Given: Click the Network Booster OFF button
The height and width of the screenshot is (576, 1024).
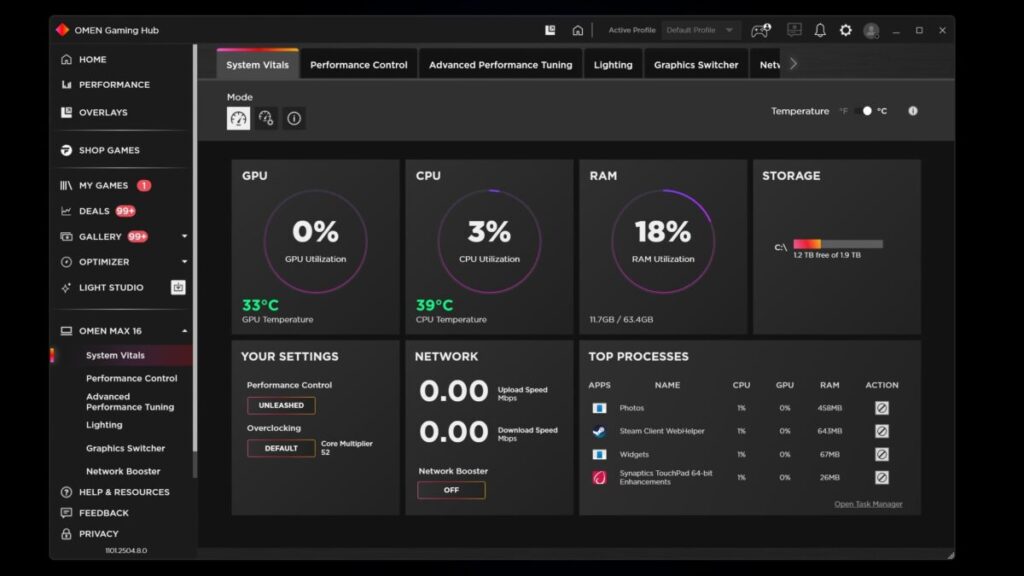Looking at the screenshot, I should click(x=451, y=490).
